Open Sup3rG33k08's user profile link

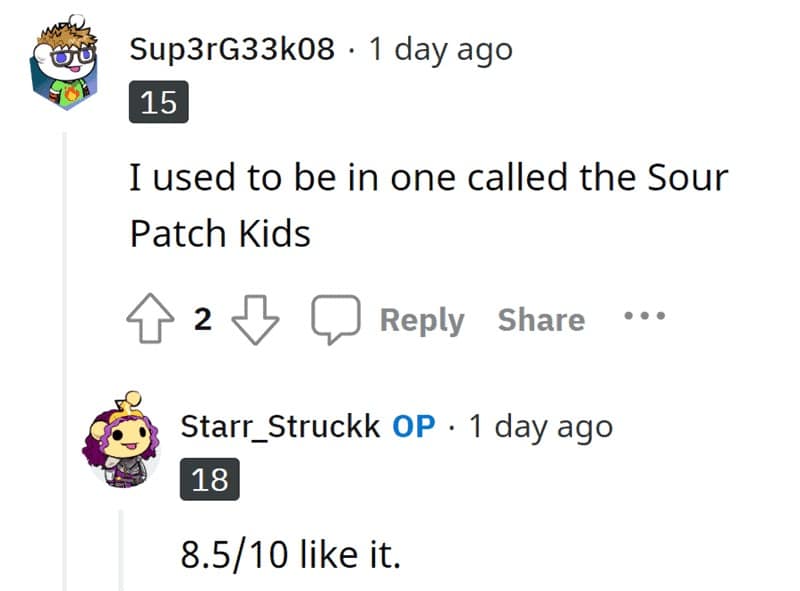pos(232,49)
